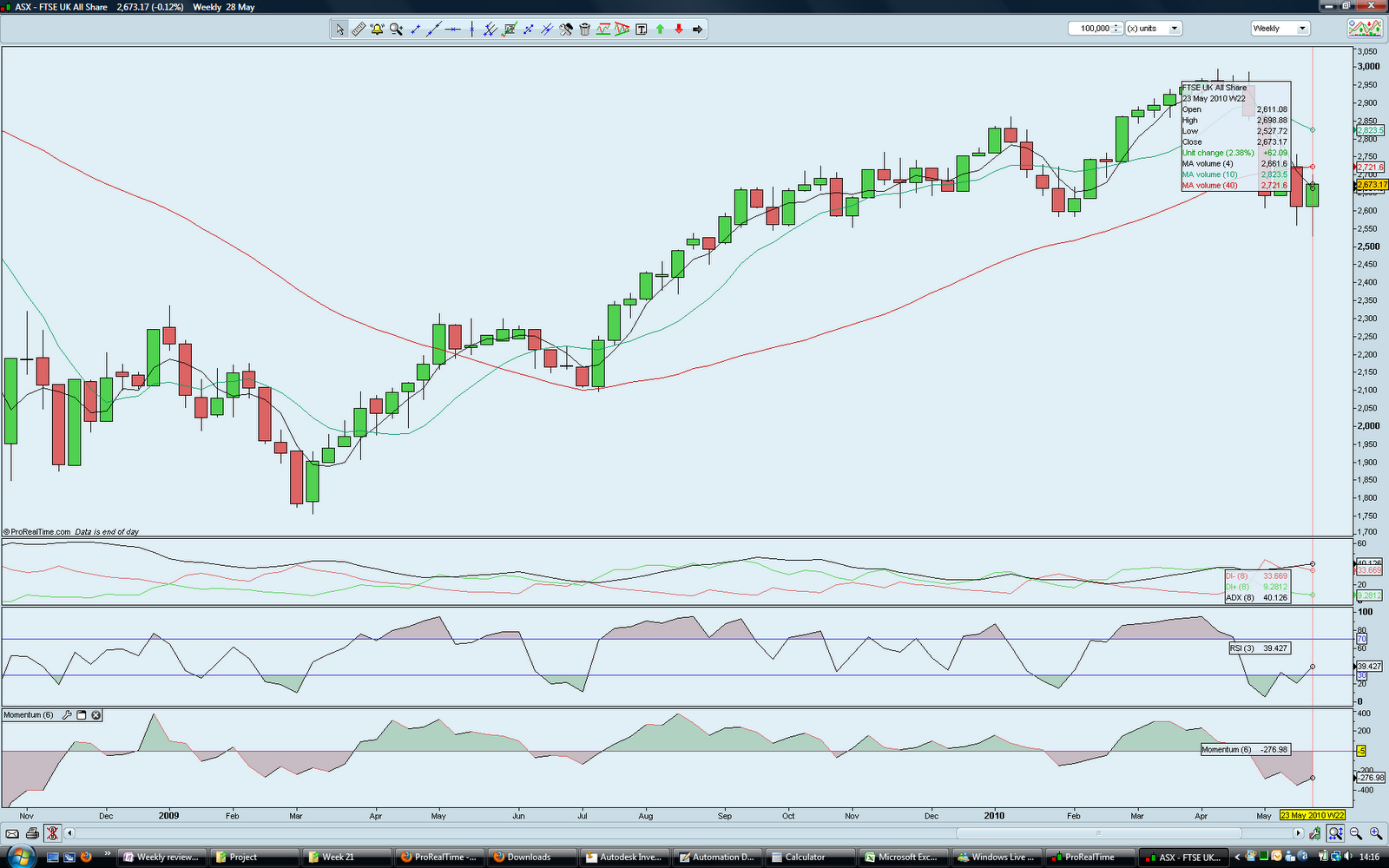Click the taskbar clock 14:16
Viewport: 1389px width, 868px height.
[1369, 857]
